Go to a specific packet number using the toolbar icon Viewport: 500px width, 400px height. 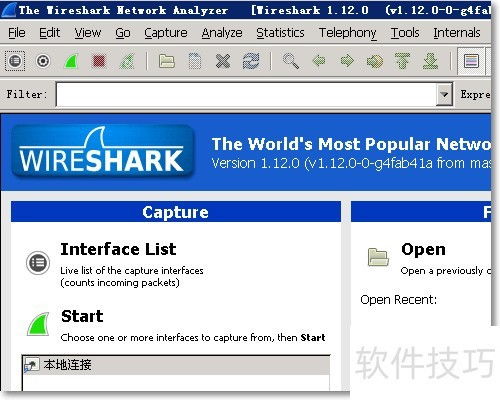[x=375, y=61]
